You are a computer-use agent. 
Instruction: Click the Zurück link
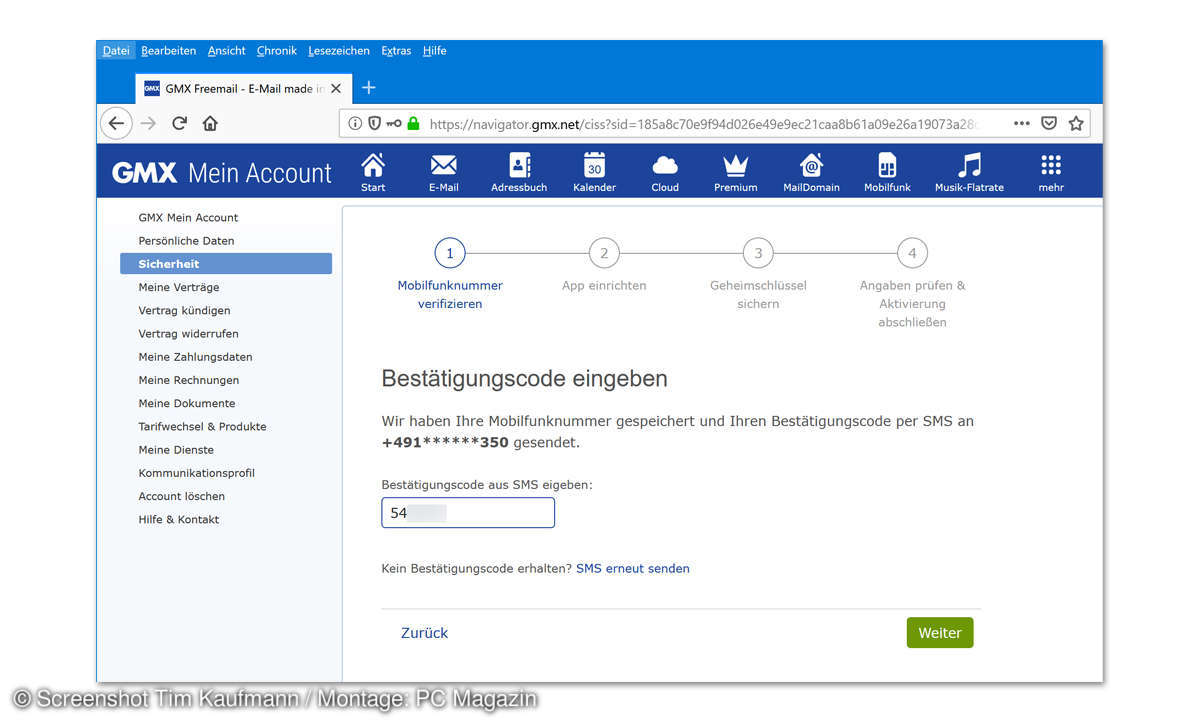point(424,633)
